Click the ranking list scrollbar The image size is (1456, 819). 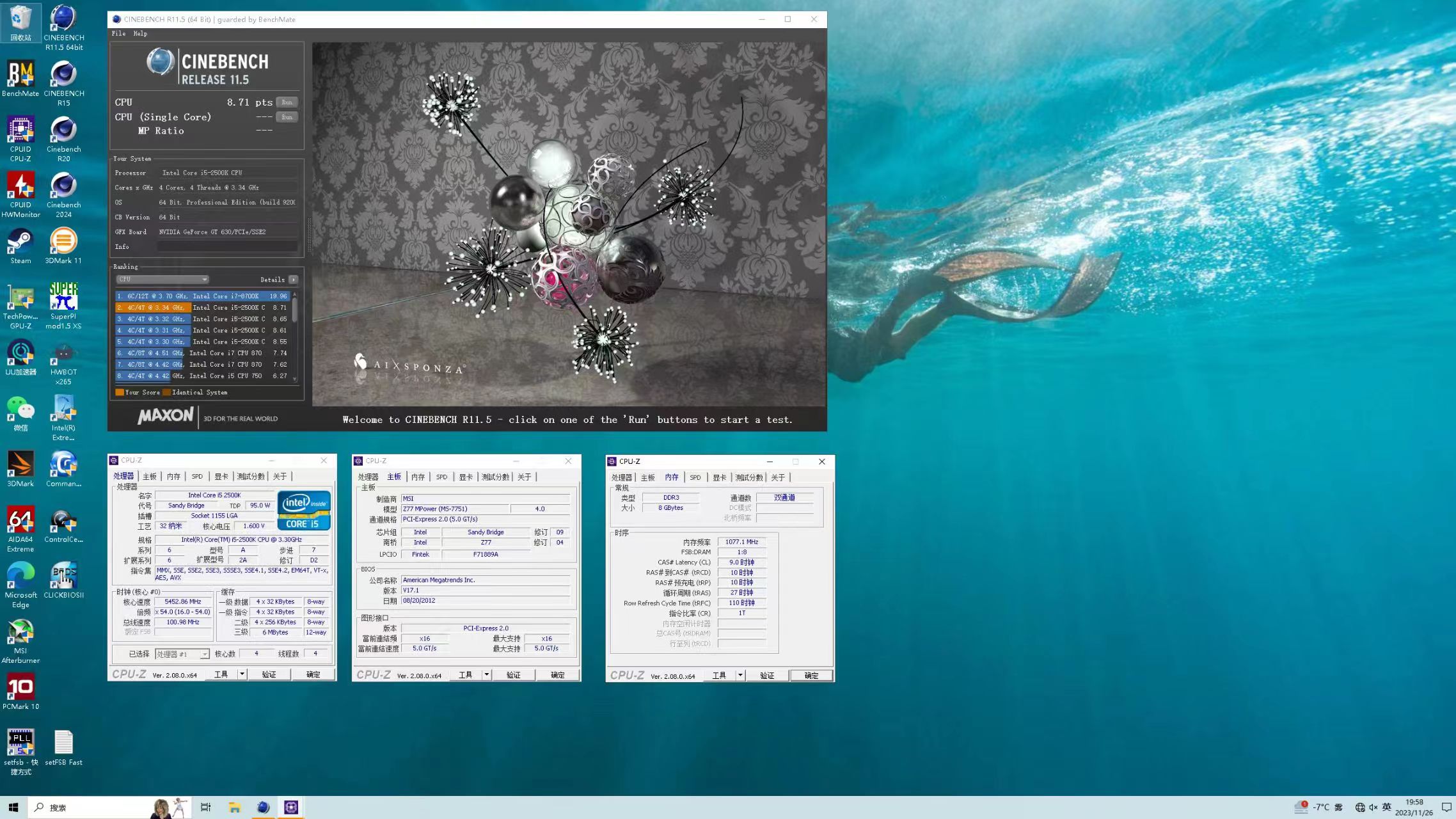pos(295,337)
